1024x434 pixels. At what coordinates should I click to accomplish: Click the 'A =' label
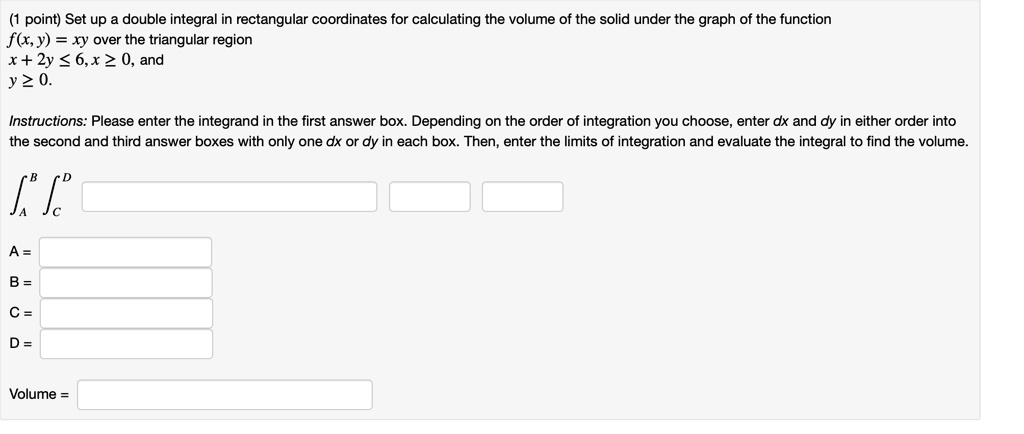pyautogui.click(x=20, y=252)
